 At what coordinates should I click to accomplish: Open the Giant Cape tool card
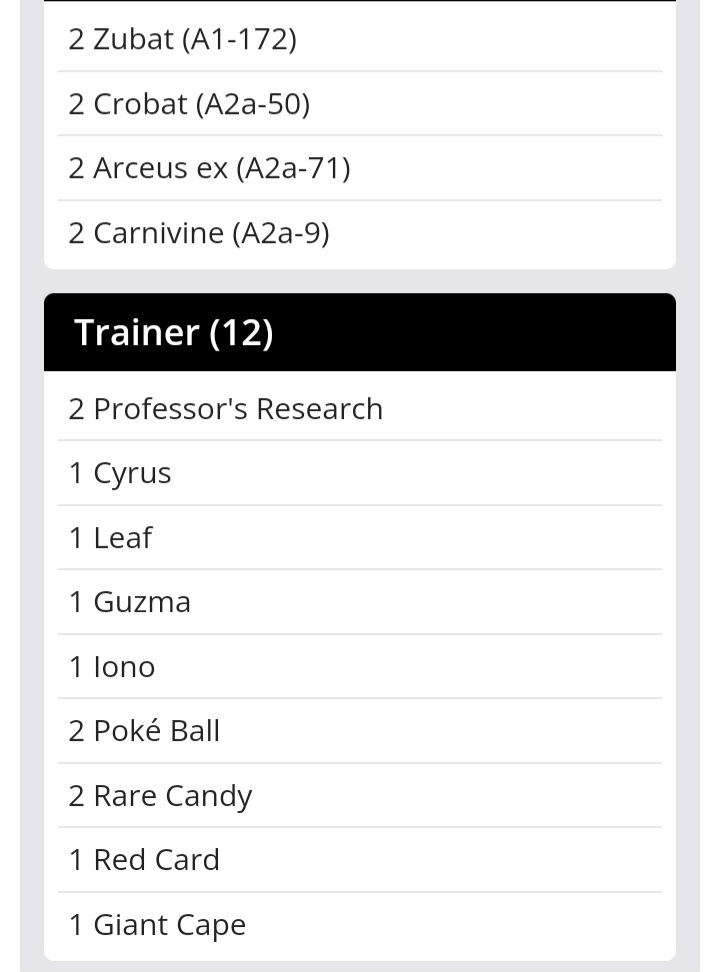pyautogui.click(x=169, y=925)
